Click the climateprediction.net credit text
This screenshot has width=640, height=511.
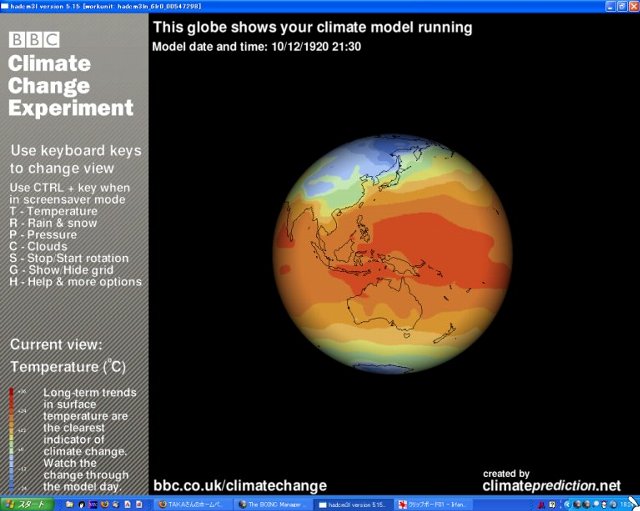tap(551, 486)
